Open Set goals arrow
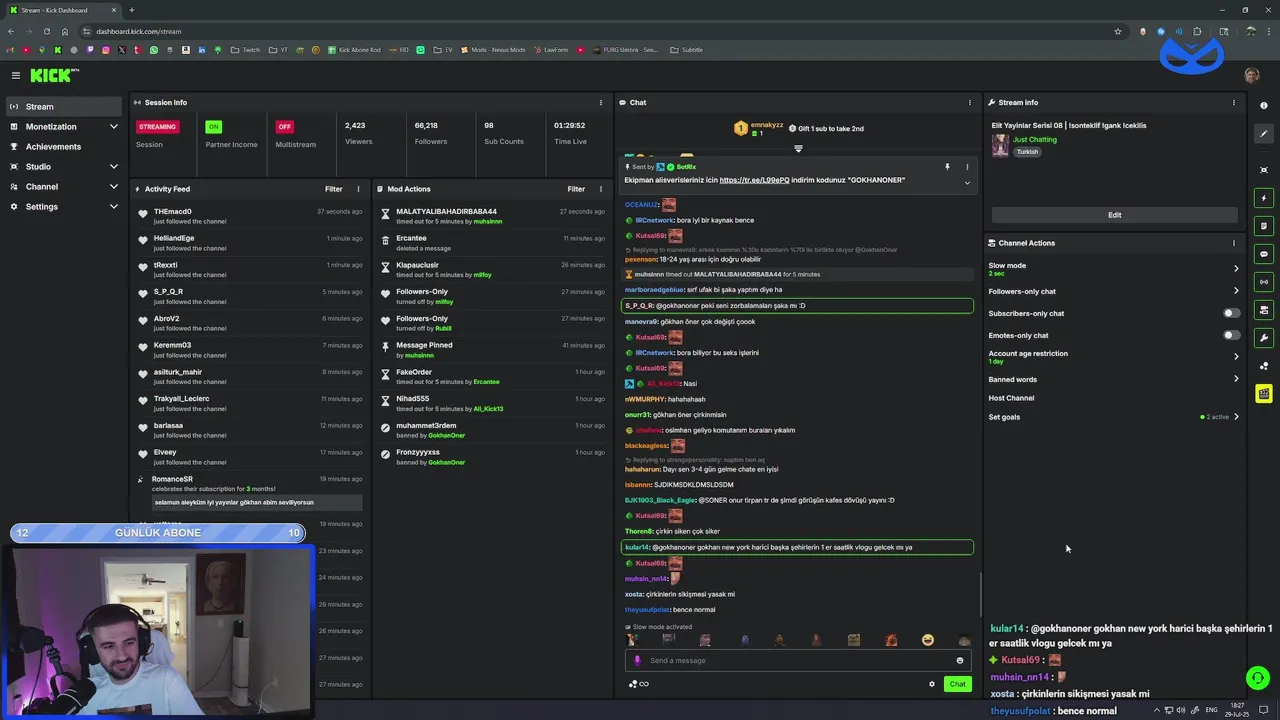 click(x=1236, y=417)
